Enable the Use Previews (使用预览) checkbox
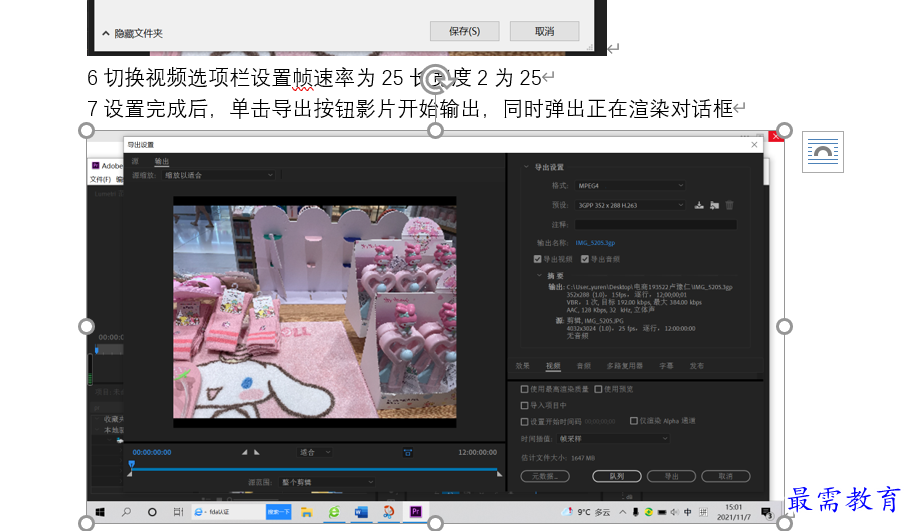This screenshot has height=531, width=909. pyautogui.click(x=598, y=389)
